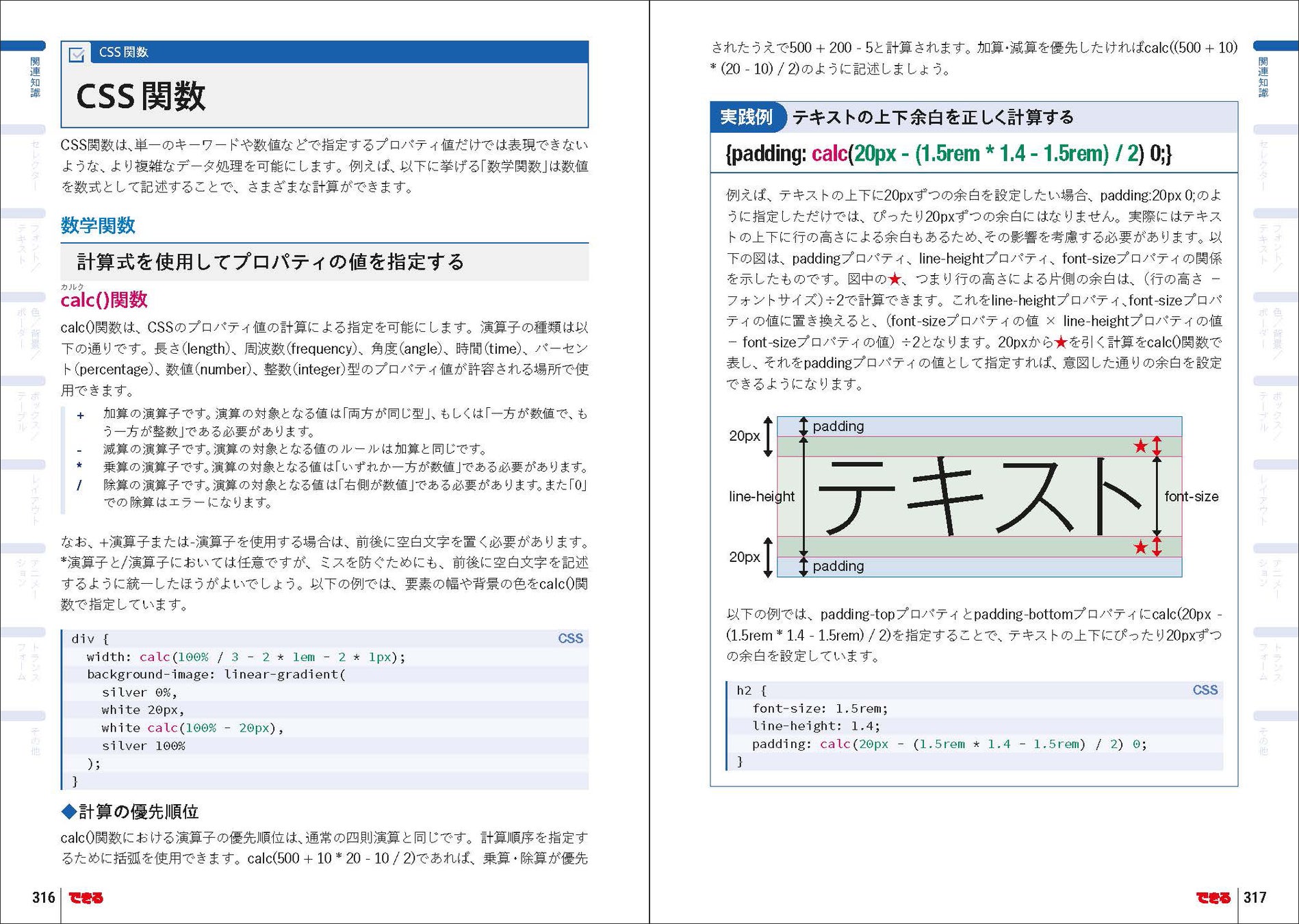Click the CSS badge on the h2 code block
The image size is (1299, 924).
(x=1205, y=690)
